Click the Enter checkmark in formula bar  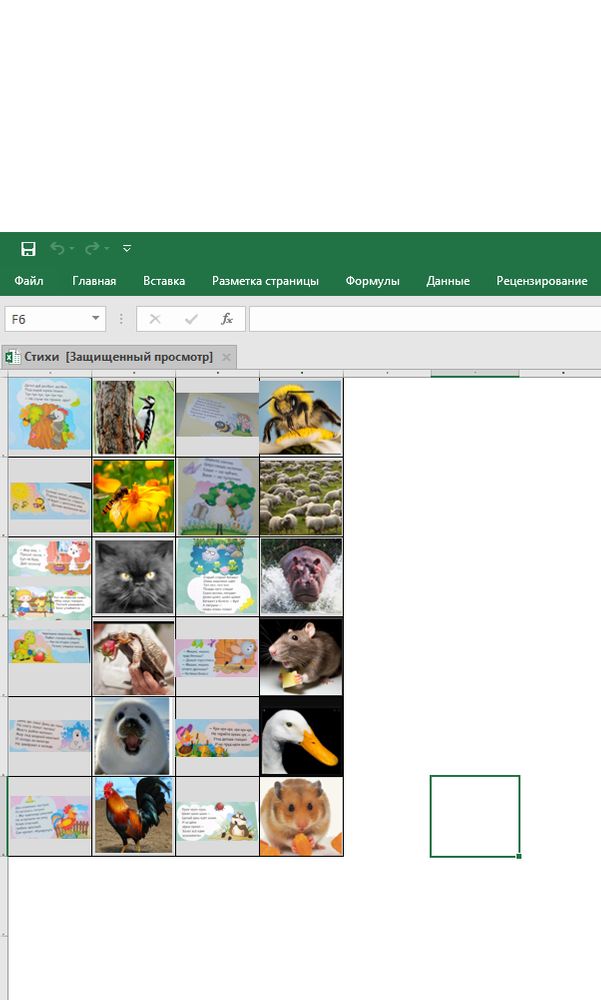pos(191,319)
